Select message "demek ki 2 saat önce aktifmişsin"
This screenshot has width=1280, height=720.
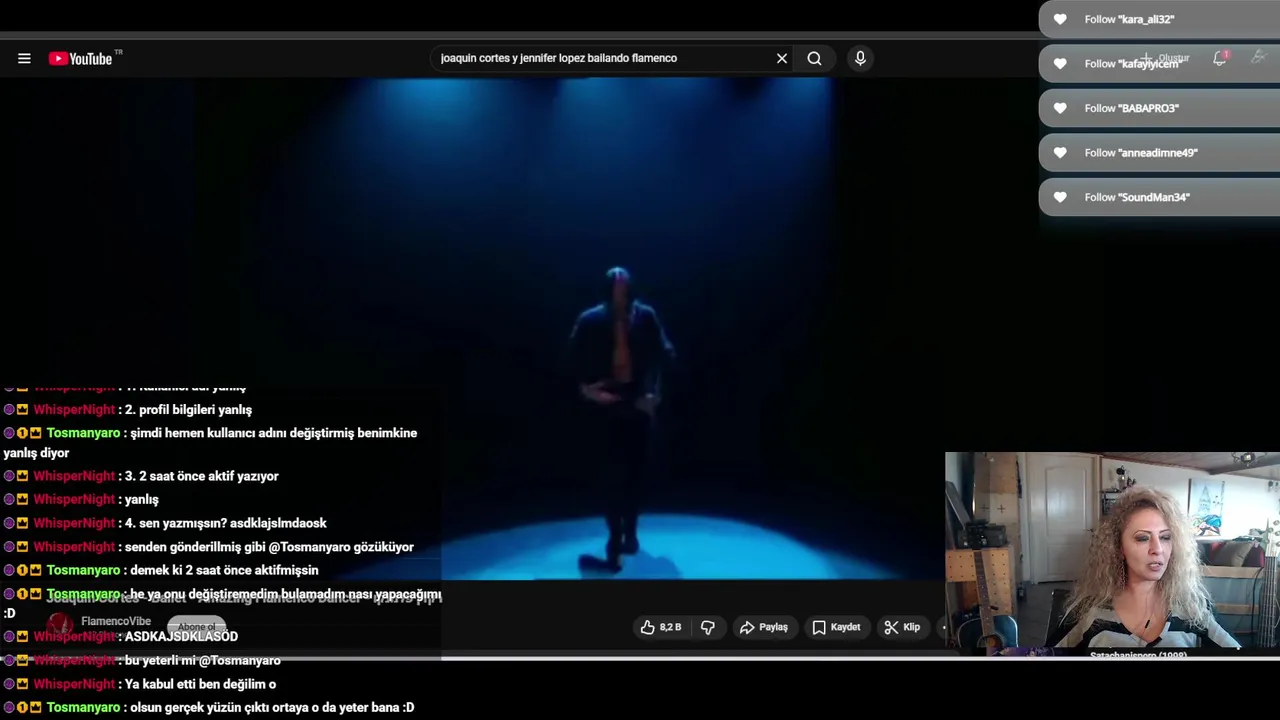tap(224, 570)
